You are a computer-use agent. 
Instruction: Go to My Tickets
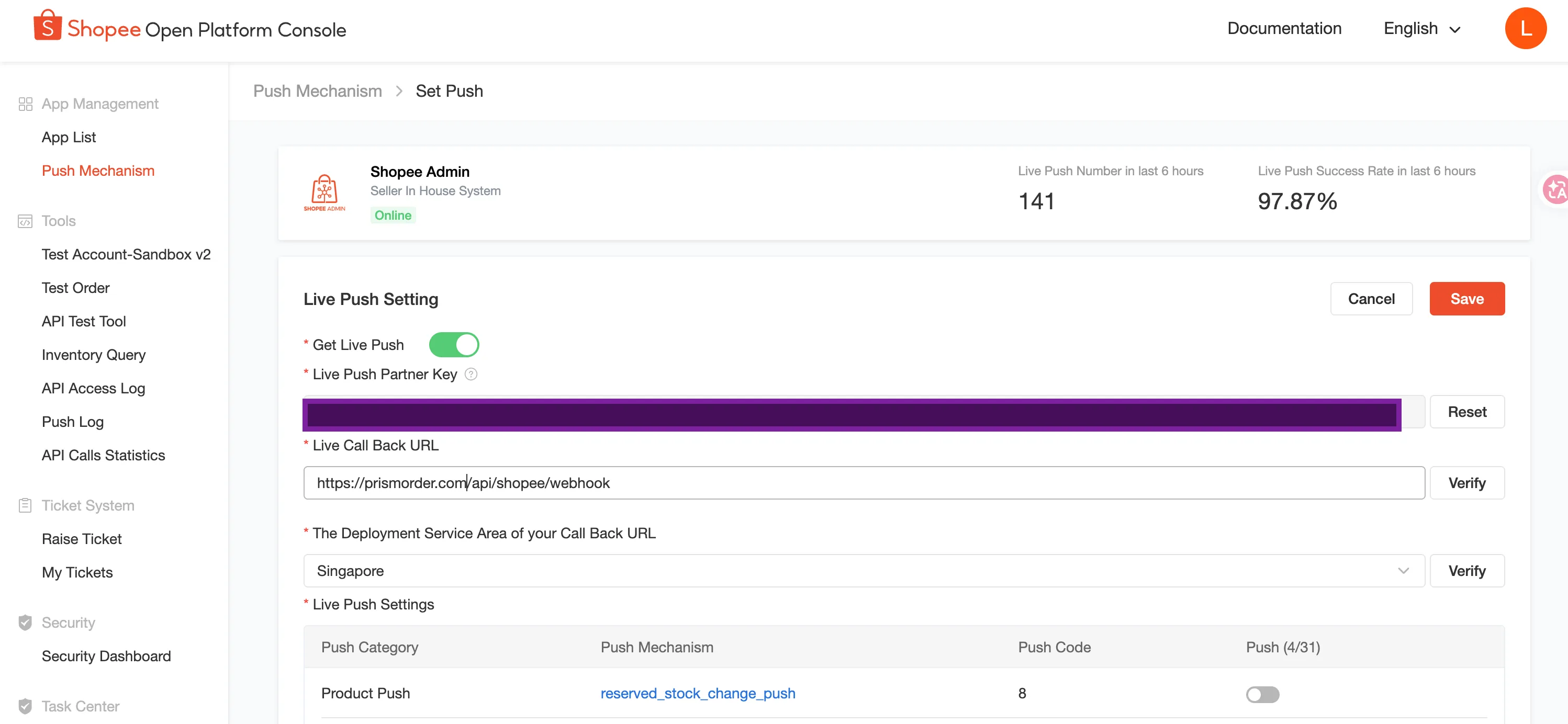click(77, 572)
